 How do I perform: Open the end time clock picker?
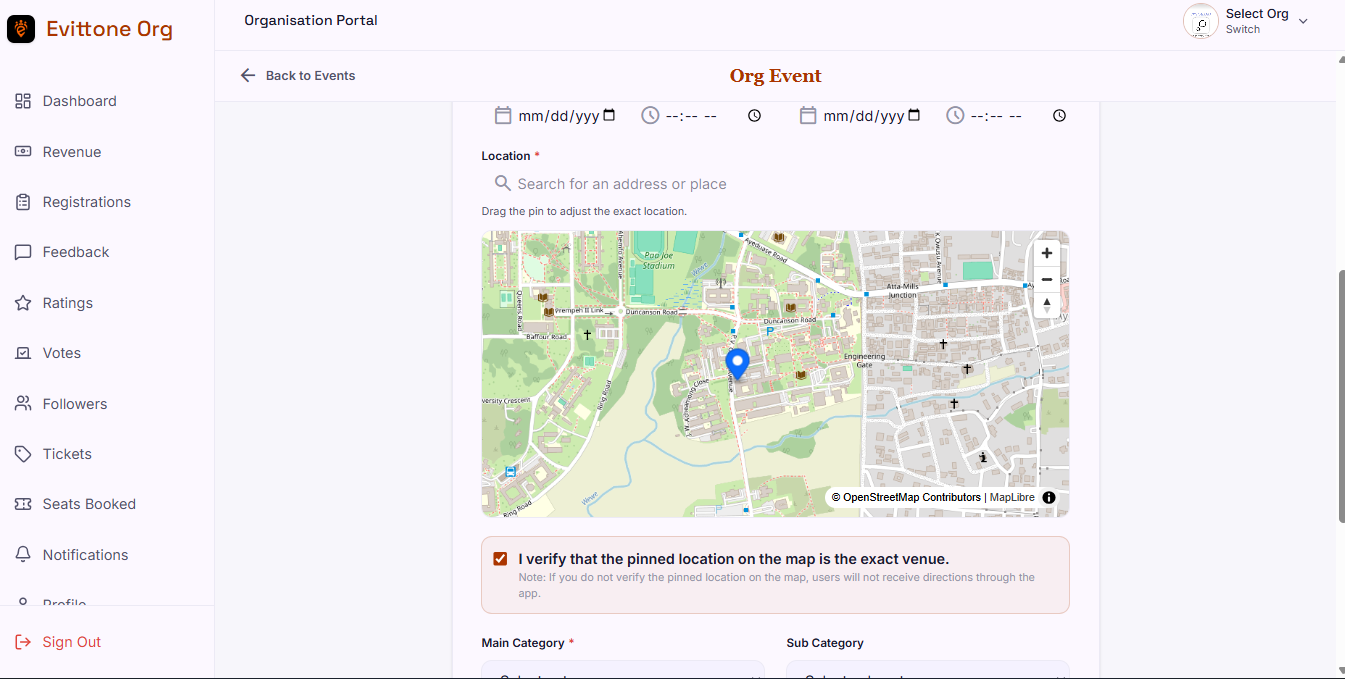[1059, 115]
